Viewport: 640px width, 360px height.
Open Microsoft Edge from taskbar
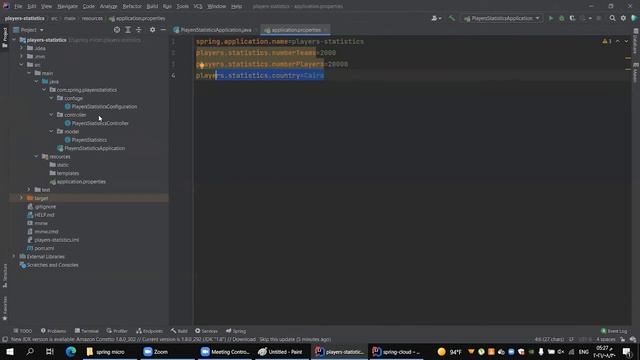71,352
